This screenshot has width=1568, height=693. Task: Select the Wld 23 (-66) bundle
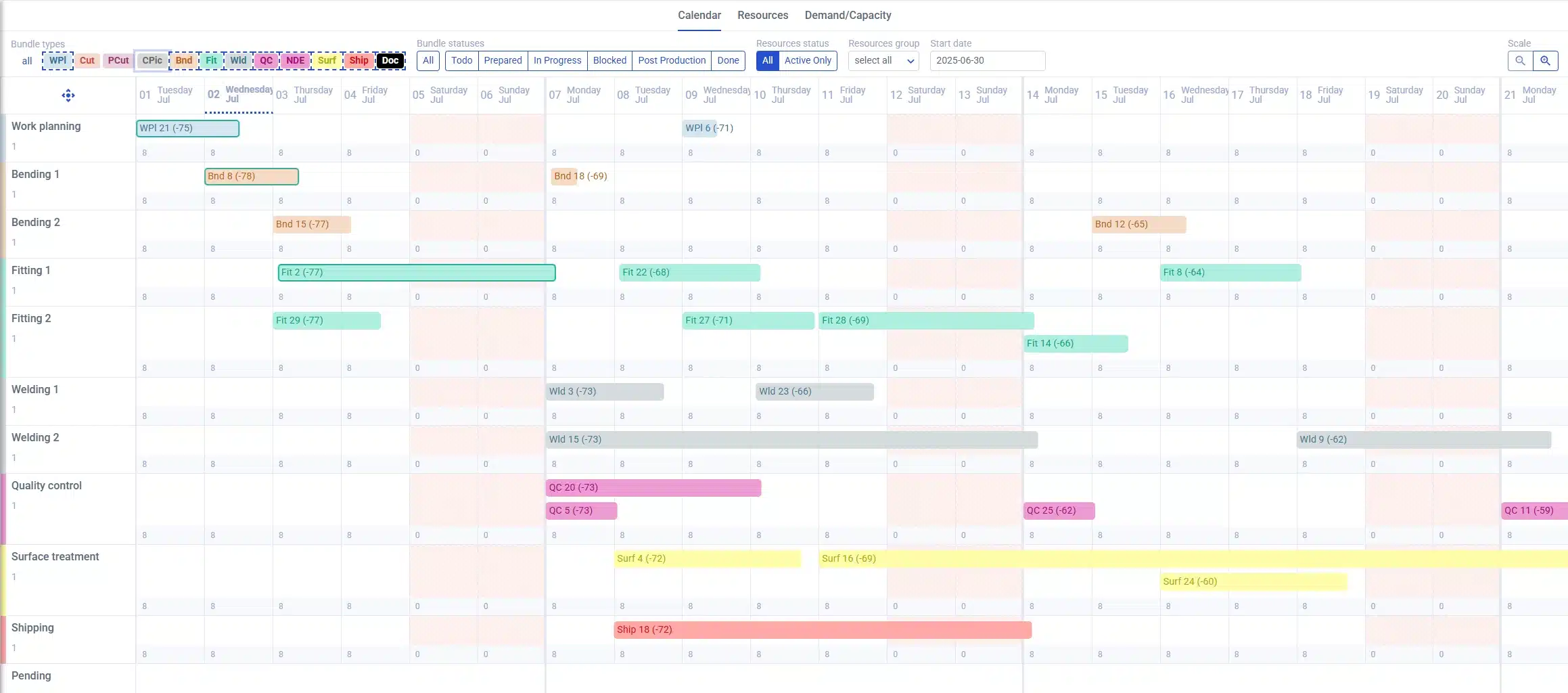click(x=814, y=392)
